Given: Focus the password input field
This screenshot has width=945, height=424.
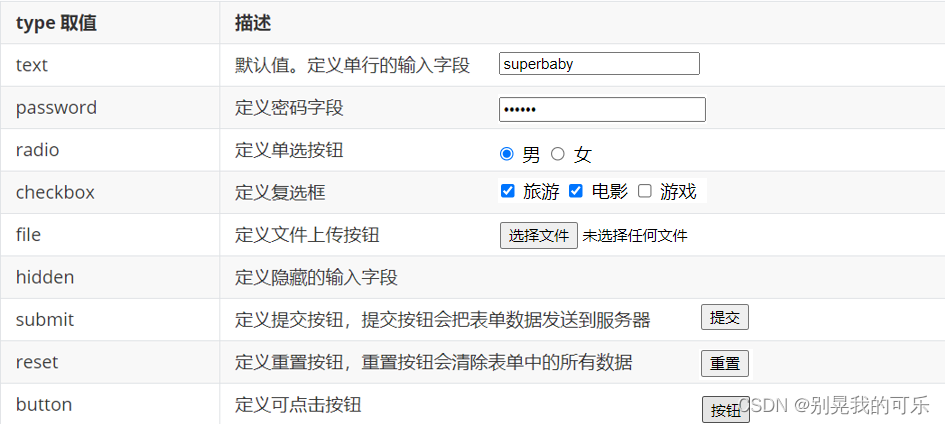Looking at the screenshot, I should pos(602,110).
